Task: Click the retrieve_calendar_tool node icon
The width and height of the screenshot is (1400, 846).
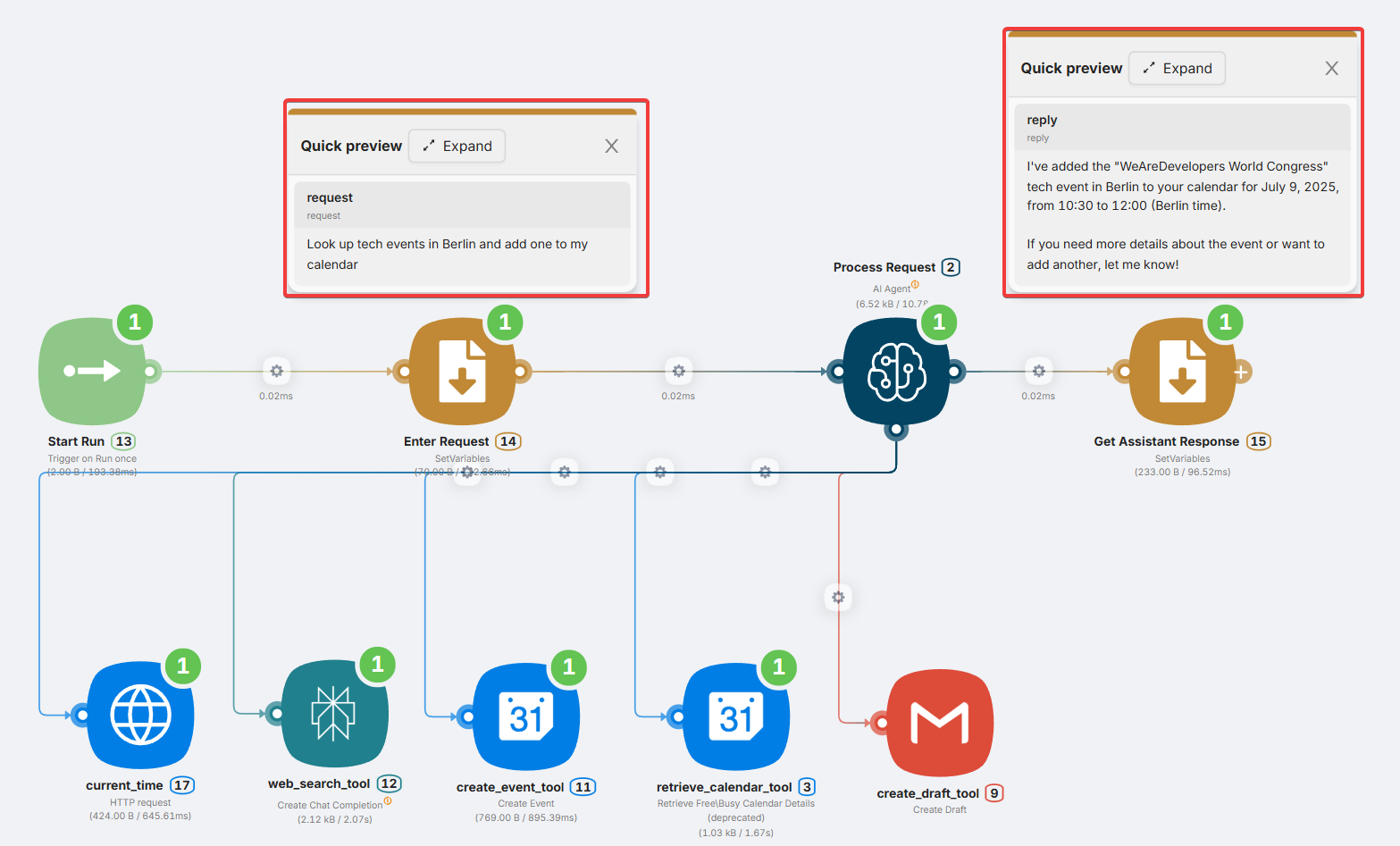Action: click(x=736, y=716)
